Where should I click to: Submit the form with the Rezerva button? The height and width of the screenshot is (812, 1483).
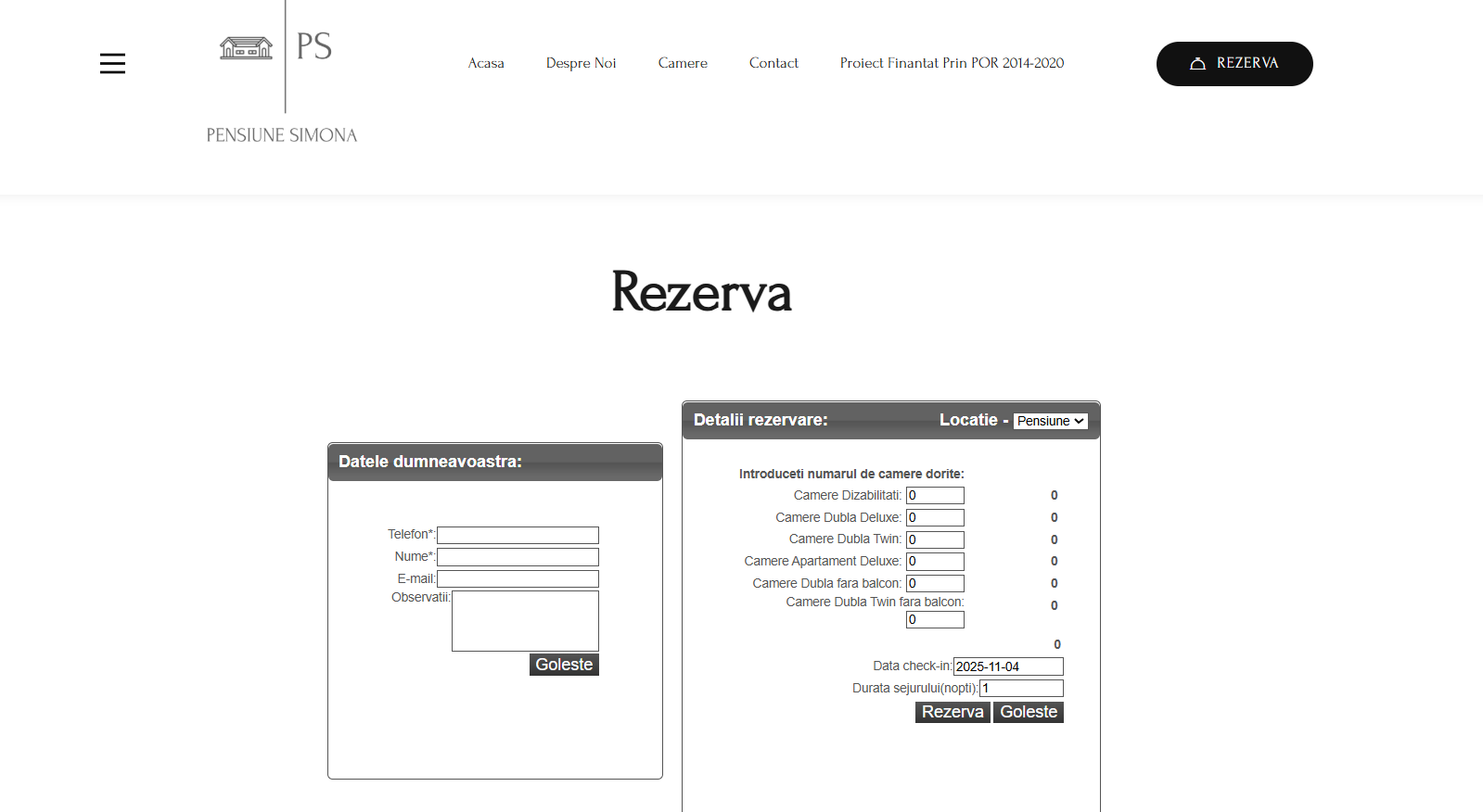[x=952, y=712]
